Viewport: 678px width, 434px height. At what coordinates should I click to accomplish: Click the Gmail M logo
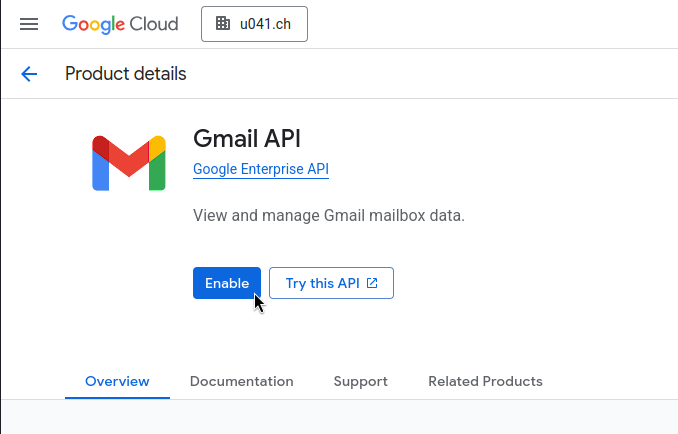129,163
